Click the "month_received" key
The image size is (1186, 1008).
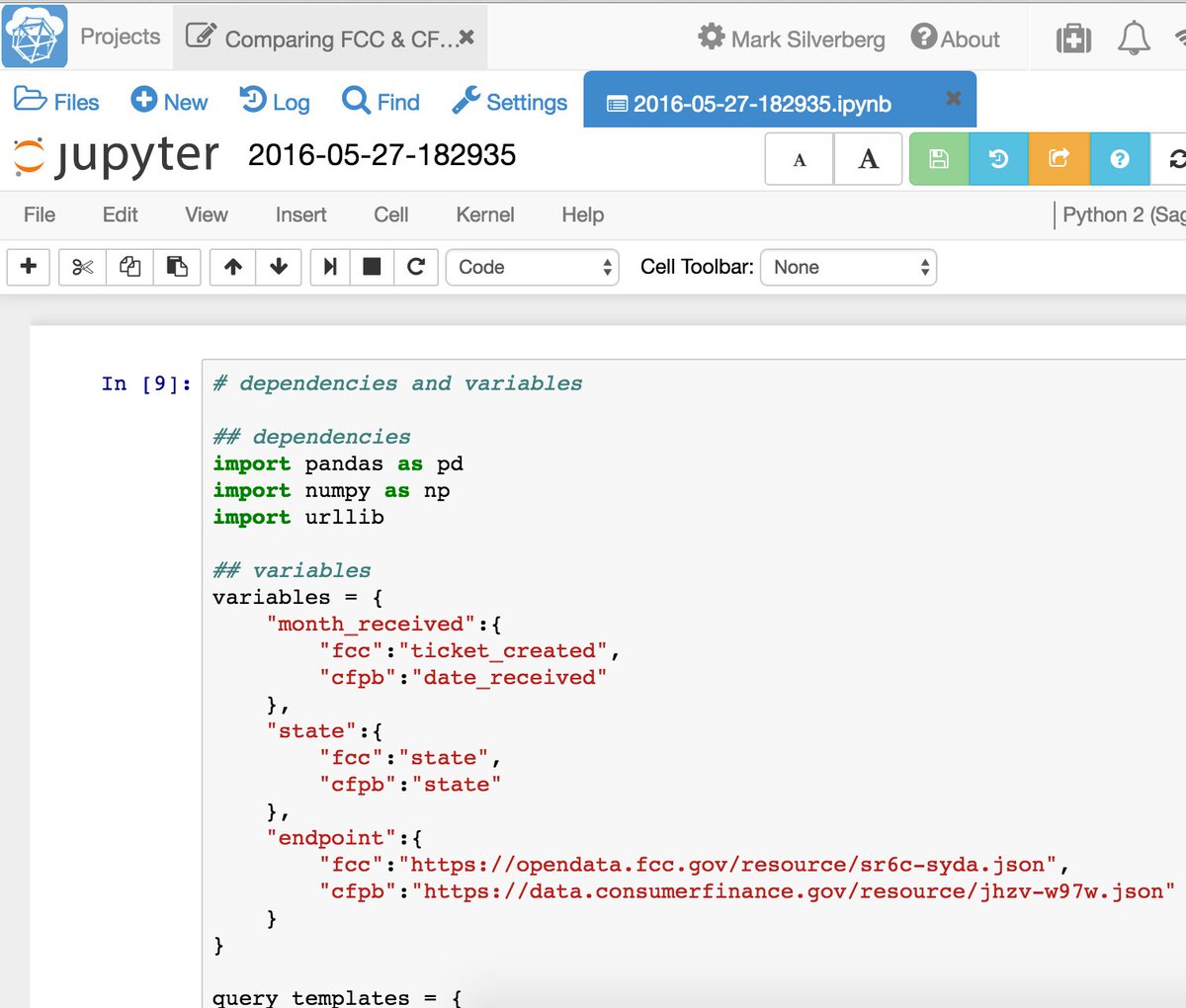coord(372,624)
